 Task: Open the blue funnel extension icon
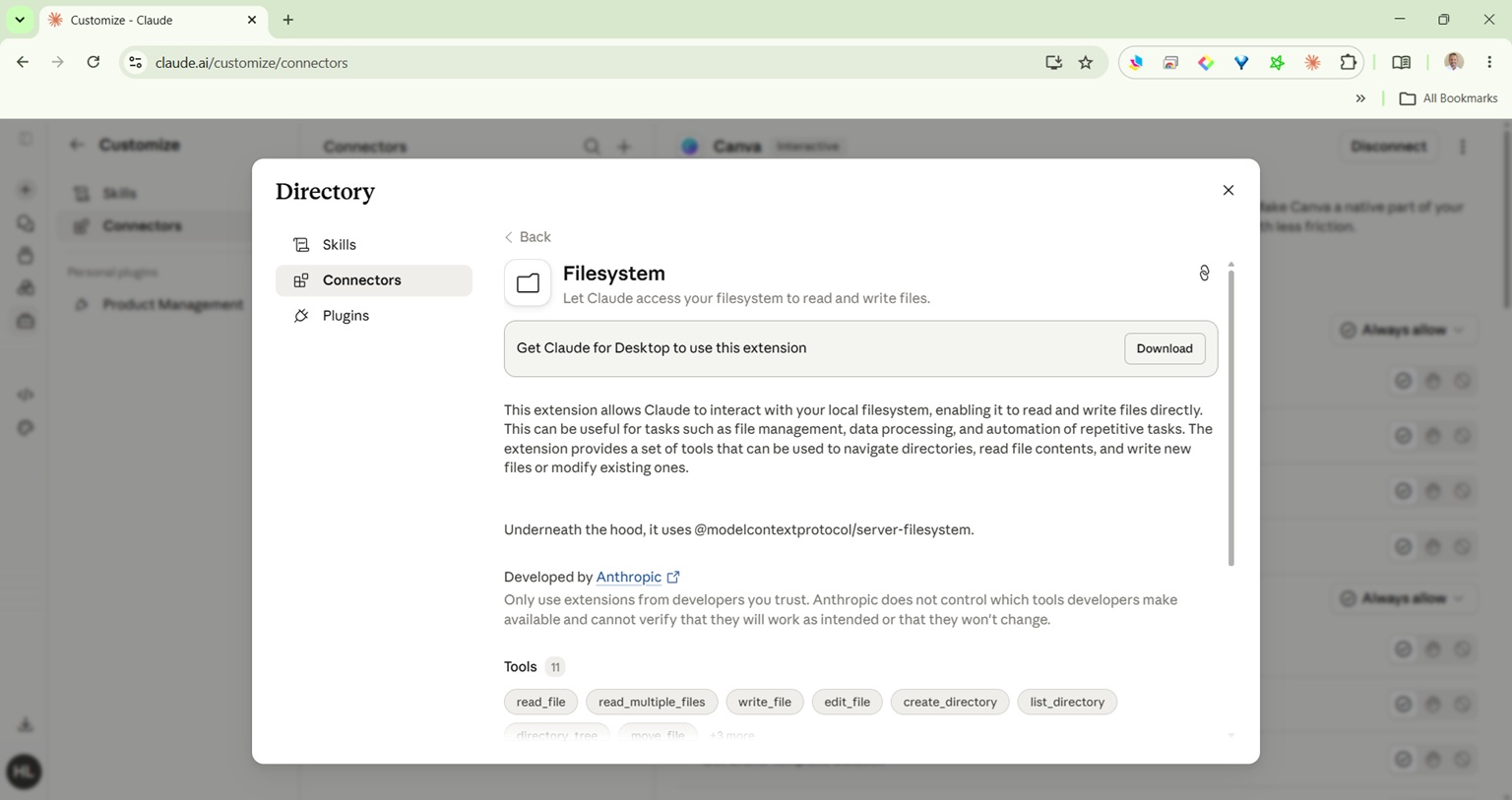[x=1241, y=63]
